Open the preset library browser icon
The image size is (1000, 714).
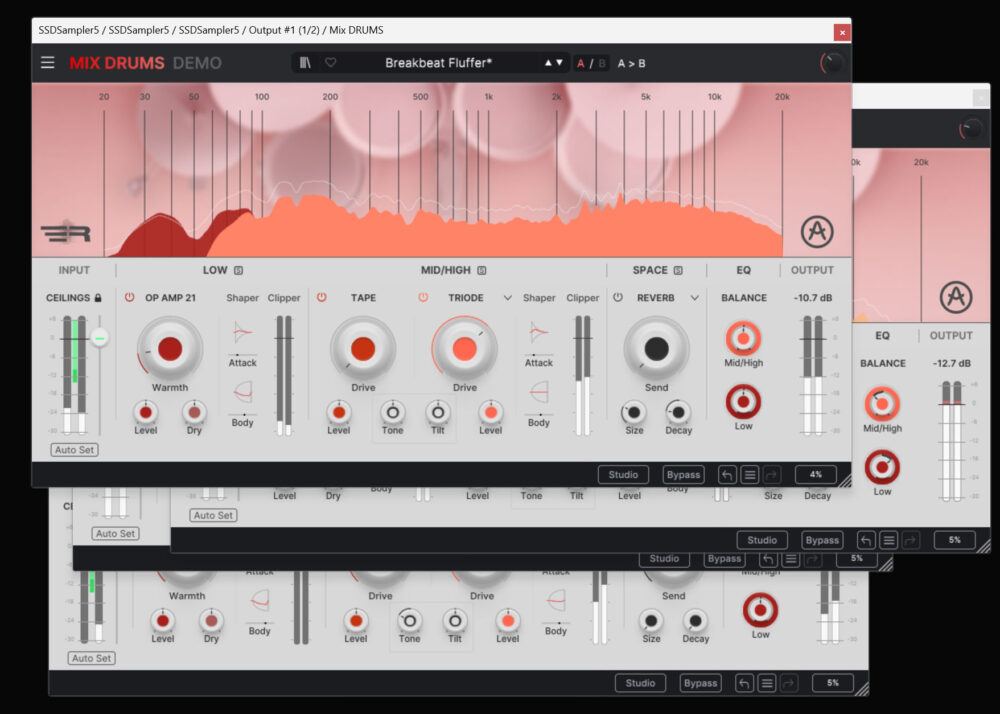(x=305, y=62)
